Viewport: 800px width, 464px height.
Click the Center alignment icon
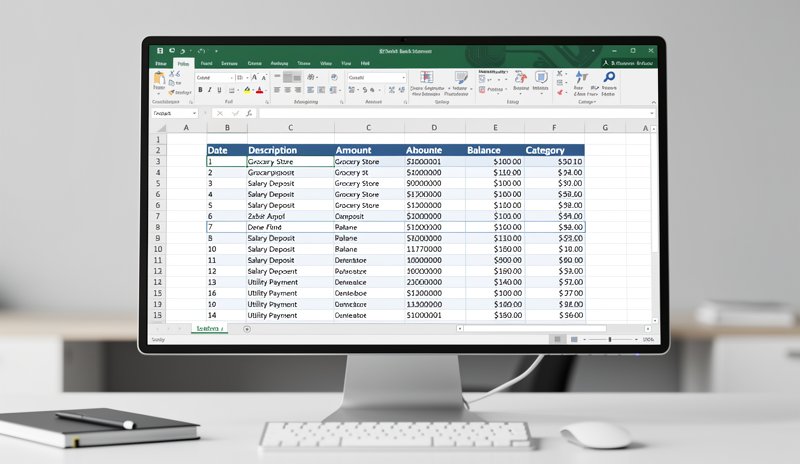click(x=287, y=90)
